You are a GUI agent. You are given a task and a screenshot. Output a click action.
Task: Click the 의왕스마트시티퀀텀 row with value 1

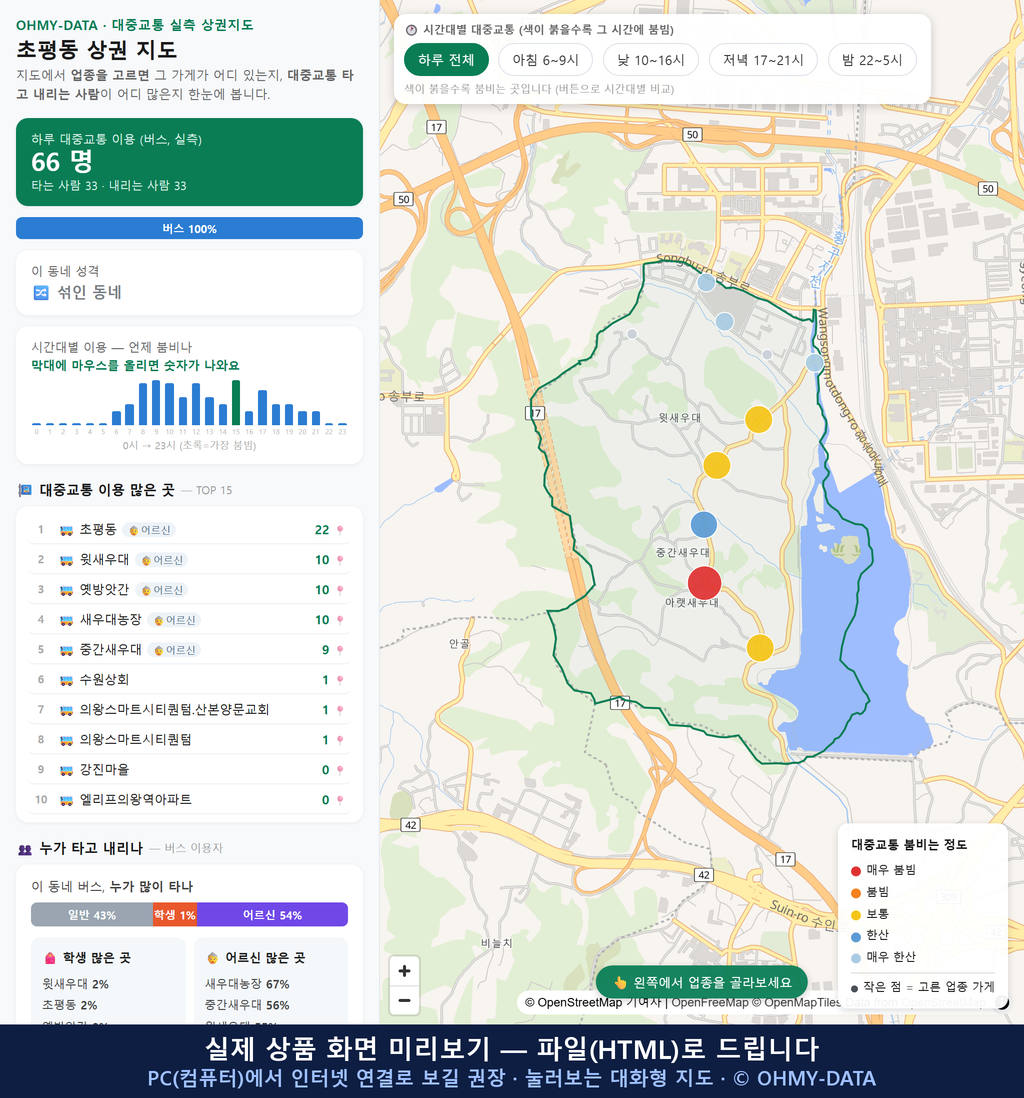click(189, 740)
